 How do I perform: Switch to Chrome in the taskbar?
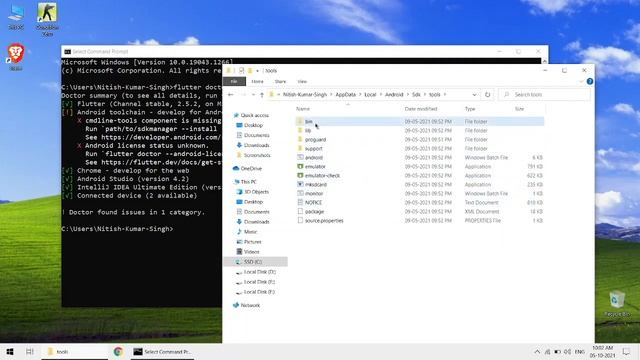click(x=118, y=351)
